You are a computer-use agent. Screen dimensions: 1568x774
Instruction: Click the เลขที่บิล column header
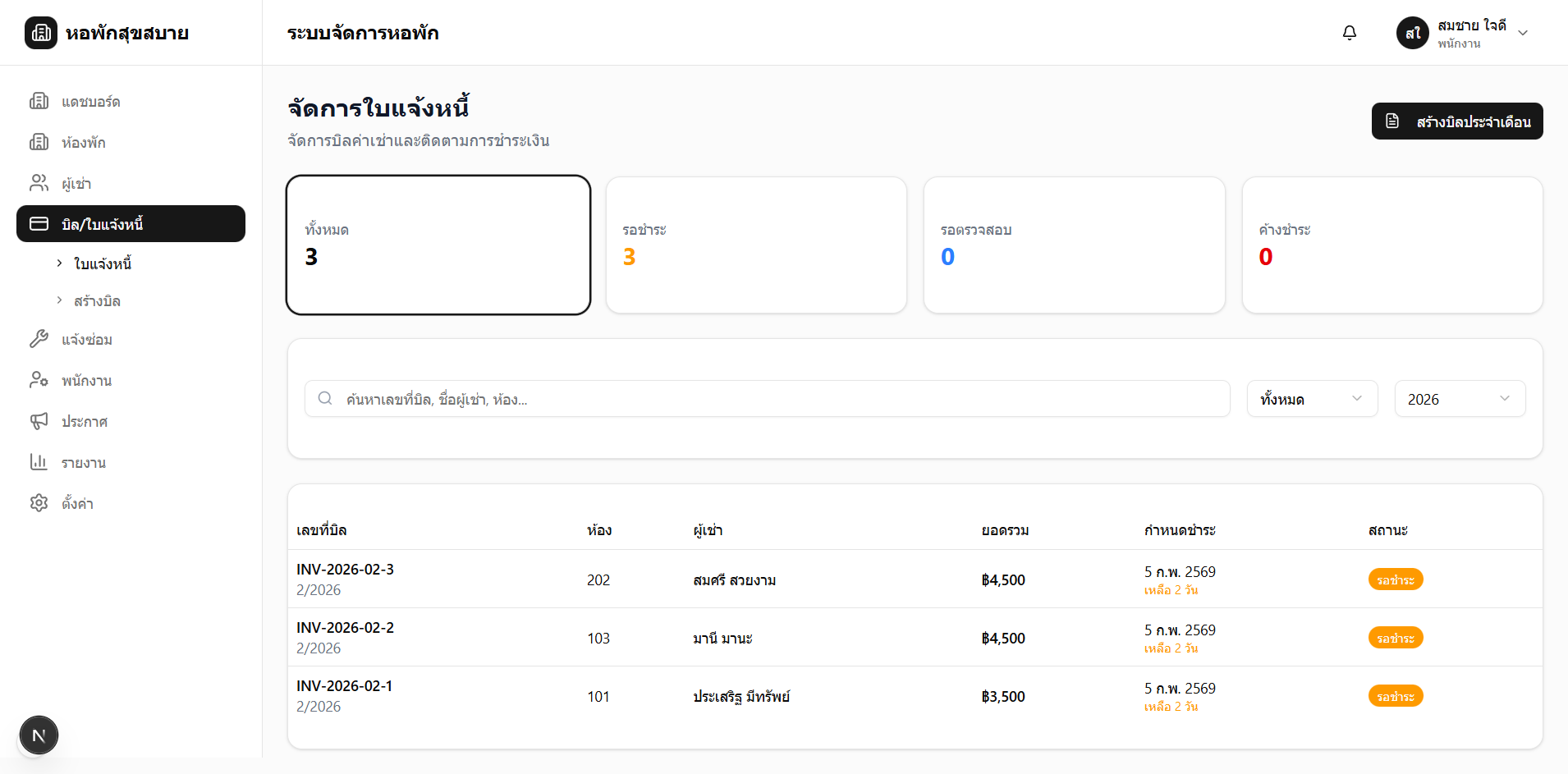click(x=321, y=530)
